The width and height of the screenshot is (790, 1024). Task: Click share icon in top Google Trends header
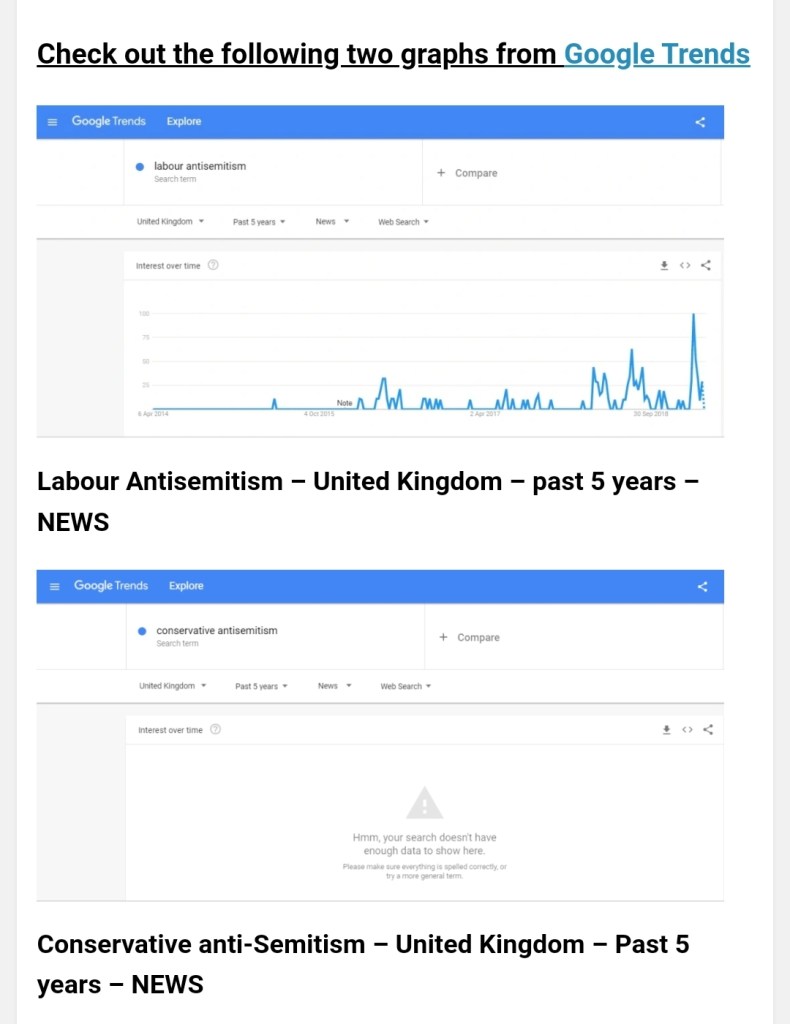(700, 122)
